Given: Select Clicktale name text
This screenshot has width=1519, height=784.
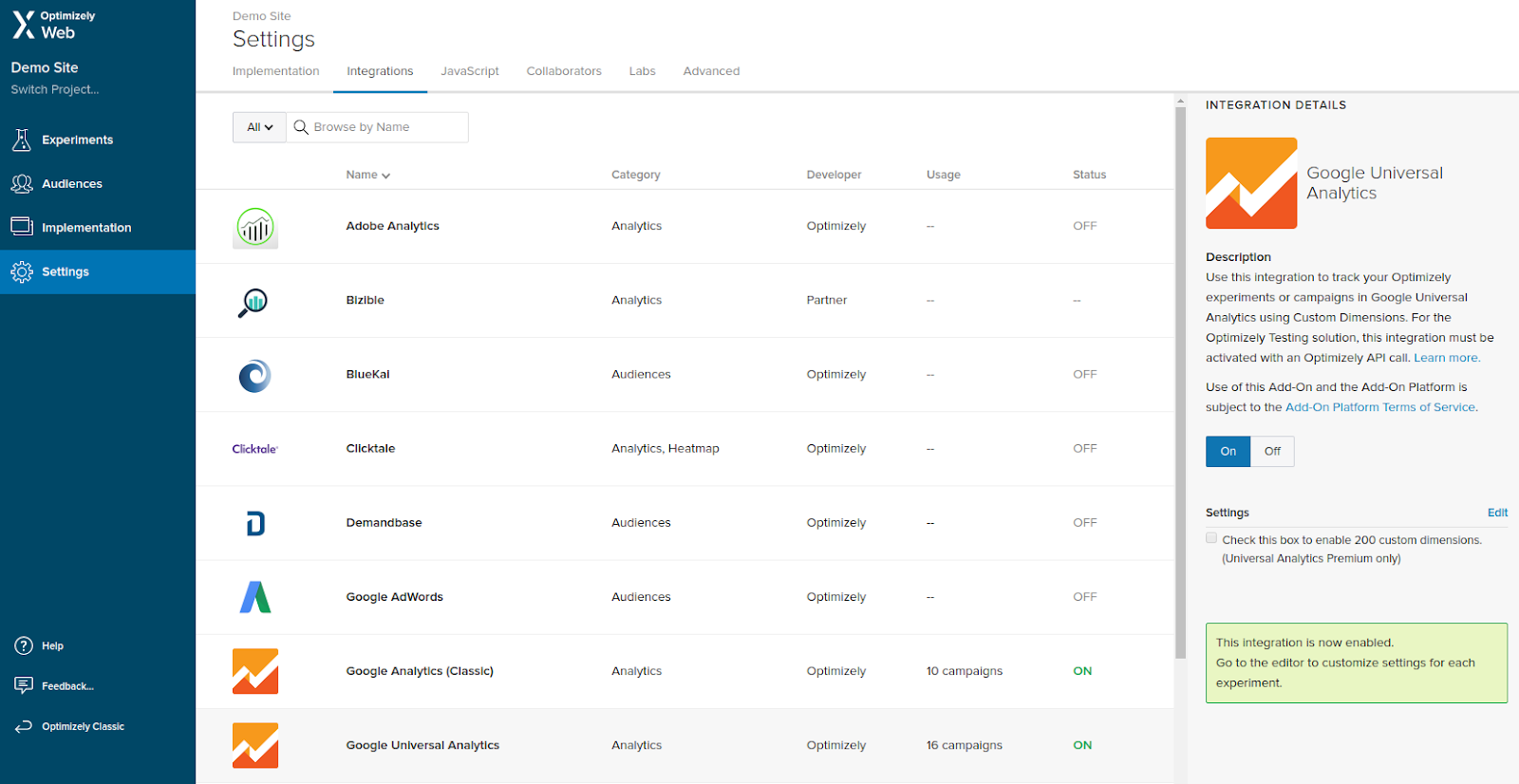Looking at the screenshot, I should pos(370,448).
